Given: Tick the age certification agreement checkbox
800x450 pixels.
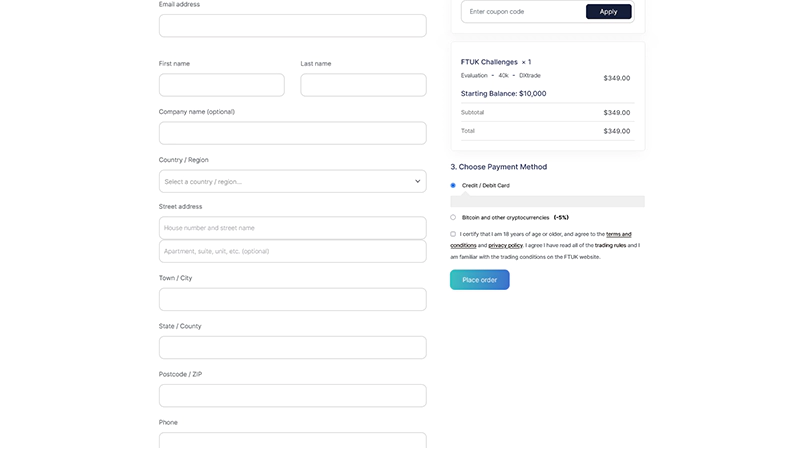Looking at the screenshot, I should coord(453,234).
